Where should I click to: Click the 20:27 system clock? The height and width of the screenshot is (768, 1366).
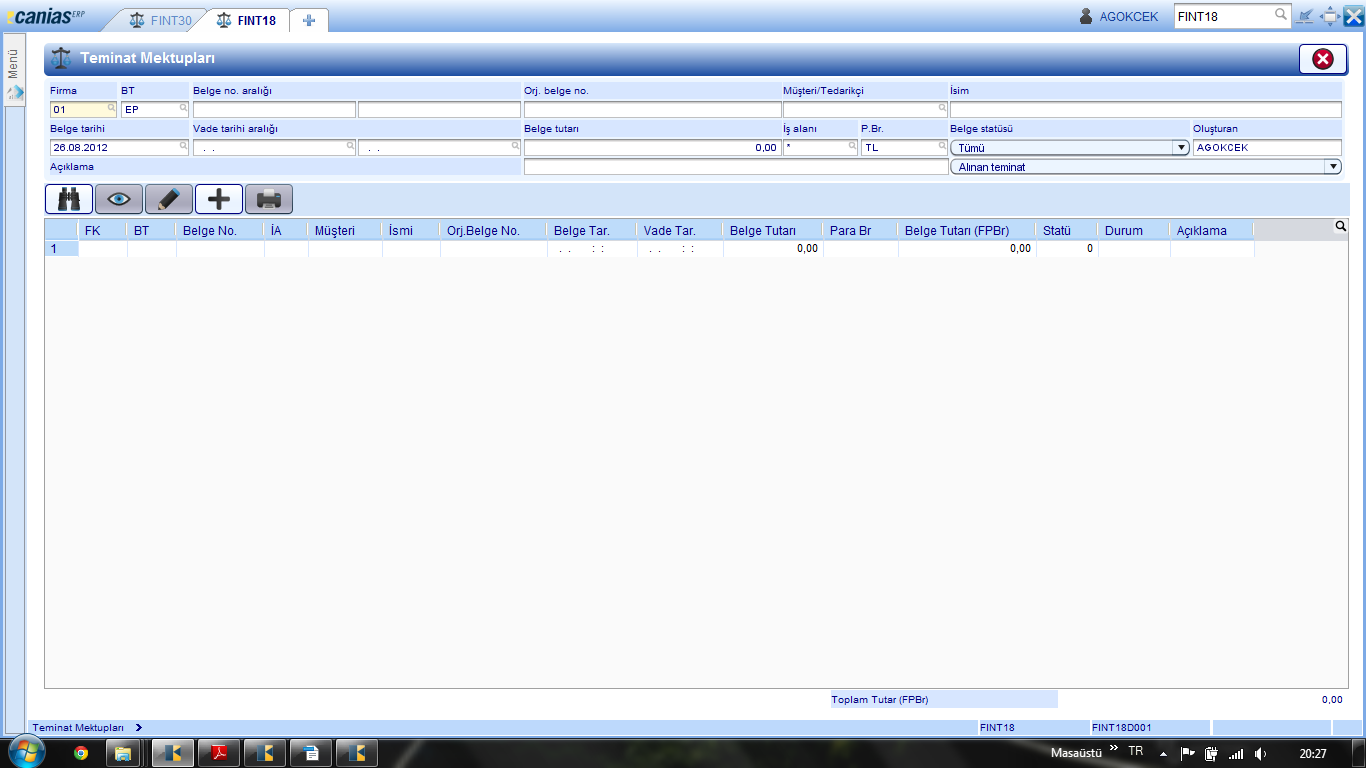pos(1313,754)
